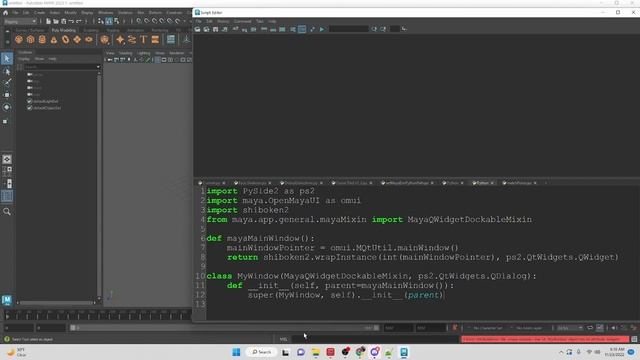Select defaultObjectSet in Outliner
Image resolution: width=640 pixels, height=360 pixels.
(x=47, y=108)
